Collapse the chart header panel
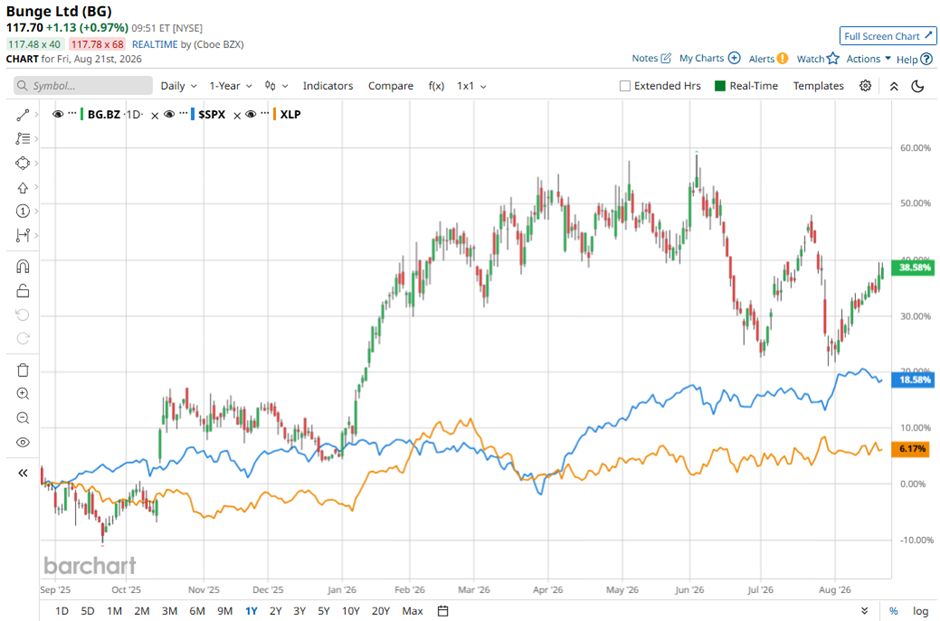Screen dimensions: 940x621 click(x=894, y=86)
